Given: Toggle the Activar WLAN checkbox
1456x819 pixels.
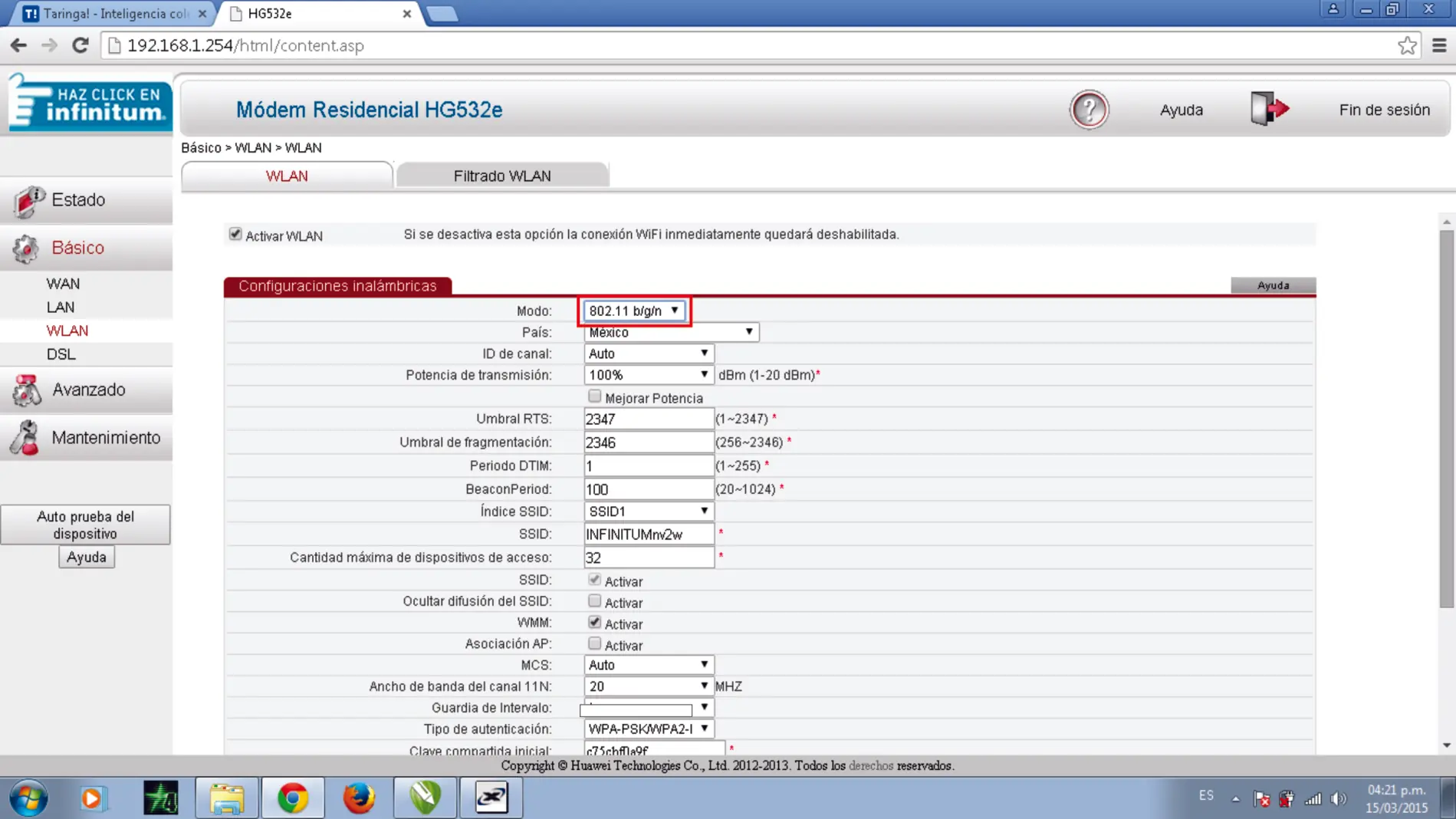Looking at the screenshot, I should coord(235,234).
